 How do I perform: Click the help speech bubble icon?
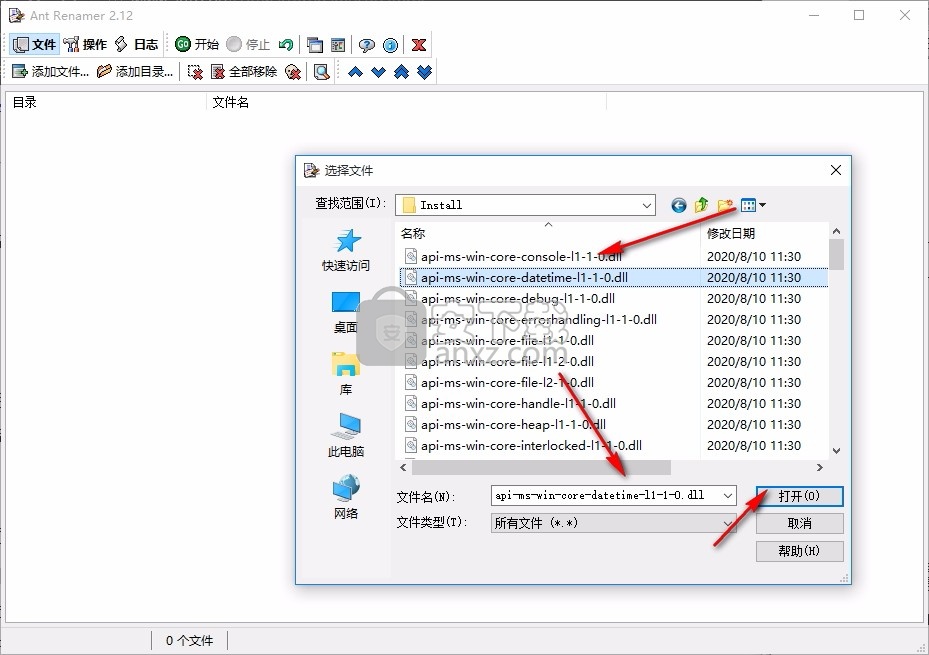click(367, 44)
